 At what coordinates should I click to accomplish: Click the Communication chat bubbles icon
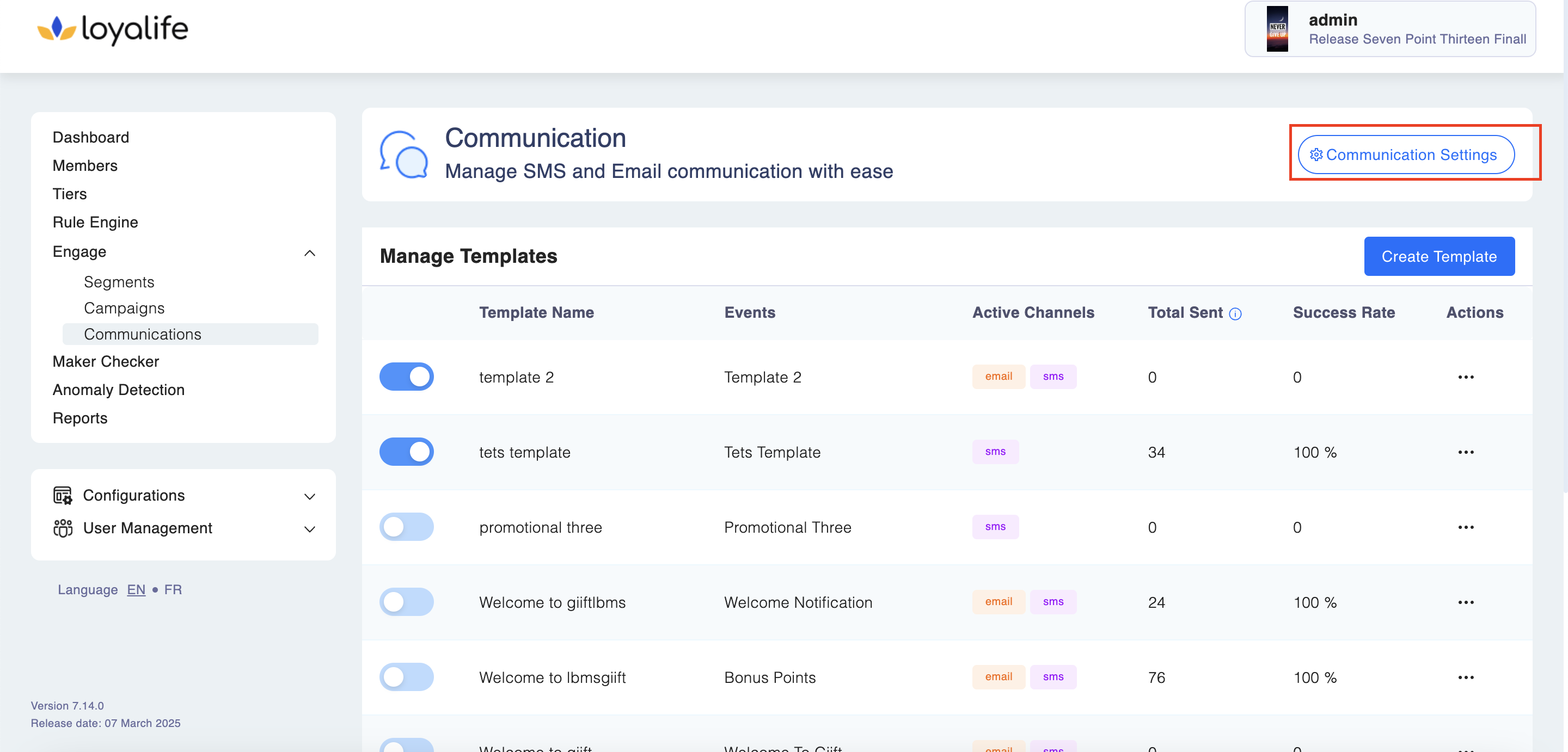(x=403, y=155)
